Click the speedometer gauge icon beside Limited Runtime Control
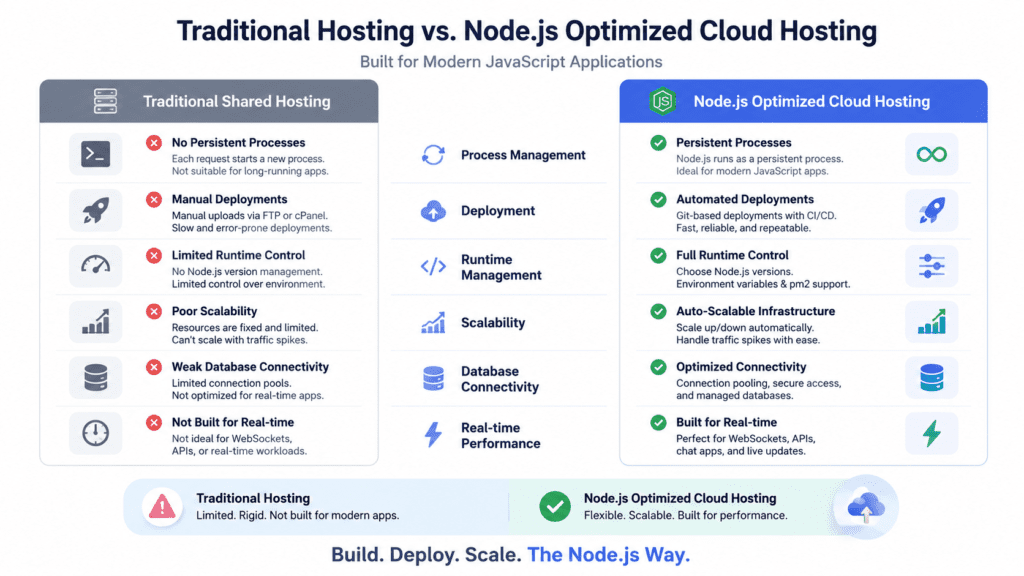Image resolution: width=1024 pixels, height=576 pixels. 95,264
